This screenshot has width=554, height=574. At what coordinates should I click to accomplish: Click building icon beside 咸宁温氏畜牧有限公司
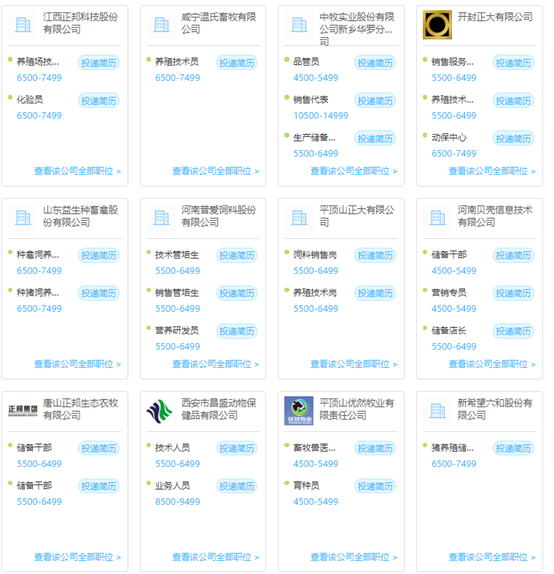tap(161, 25)
